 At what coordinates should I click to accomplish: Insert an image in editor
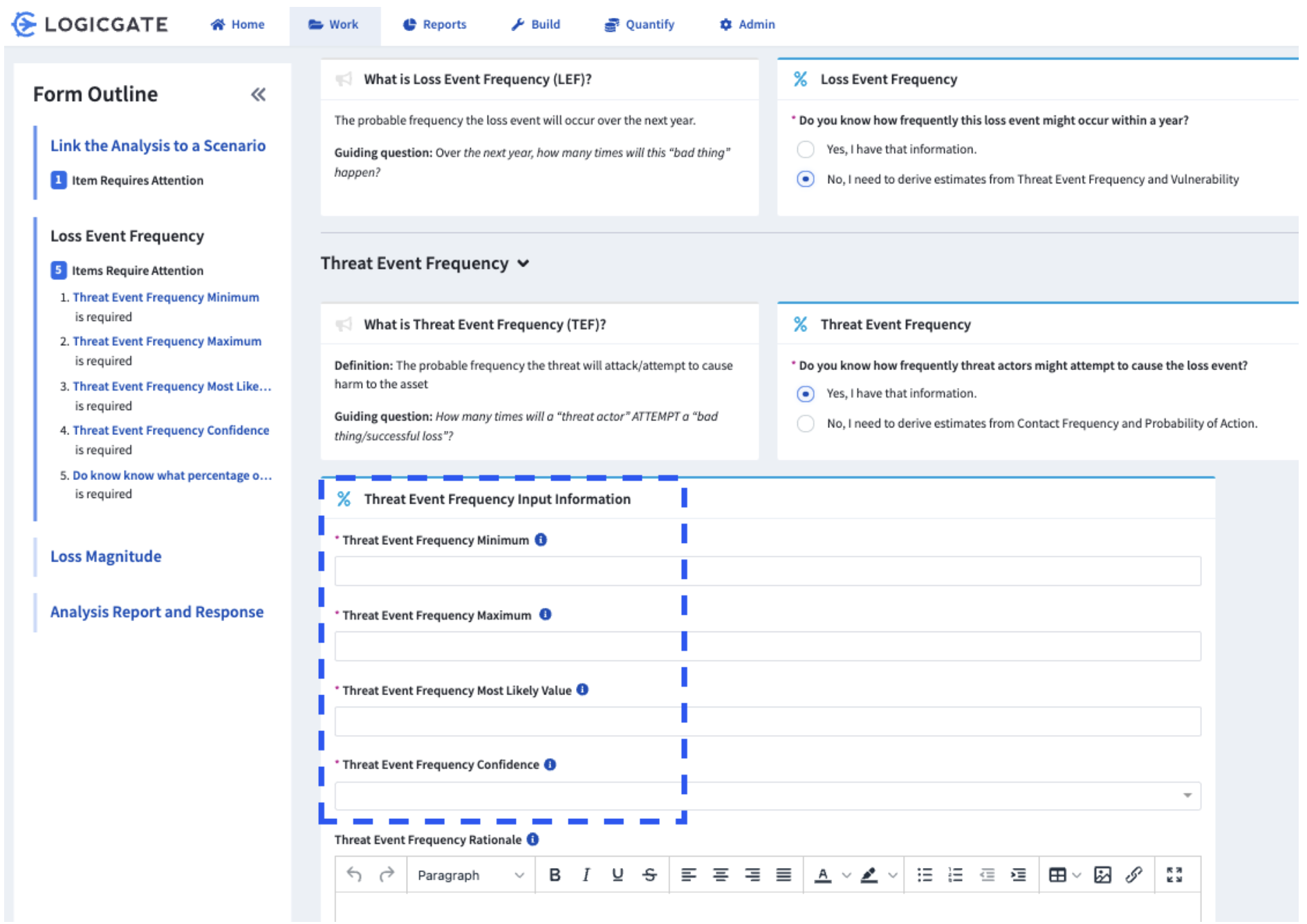1102,875
